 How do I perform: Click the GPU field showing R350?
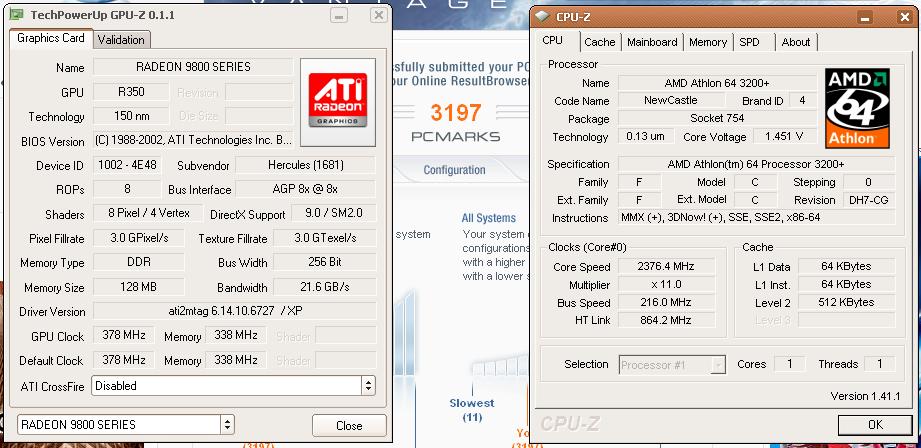point(131,92)
